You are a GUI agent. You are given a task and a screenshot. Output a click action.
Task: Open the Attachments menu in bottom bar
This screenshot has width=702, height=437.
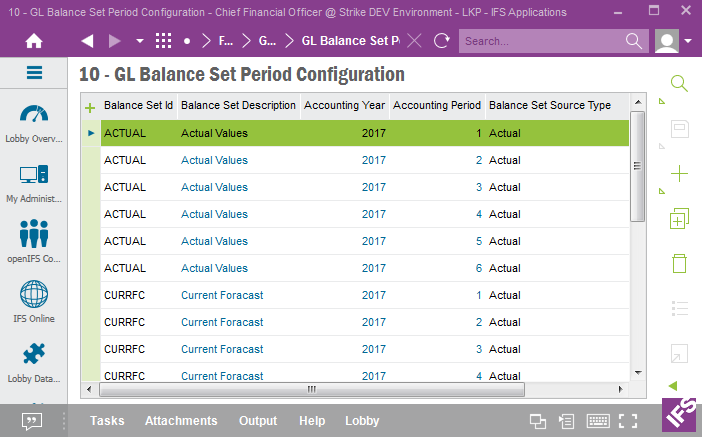(181, 421)
